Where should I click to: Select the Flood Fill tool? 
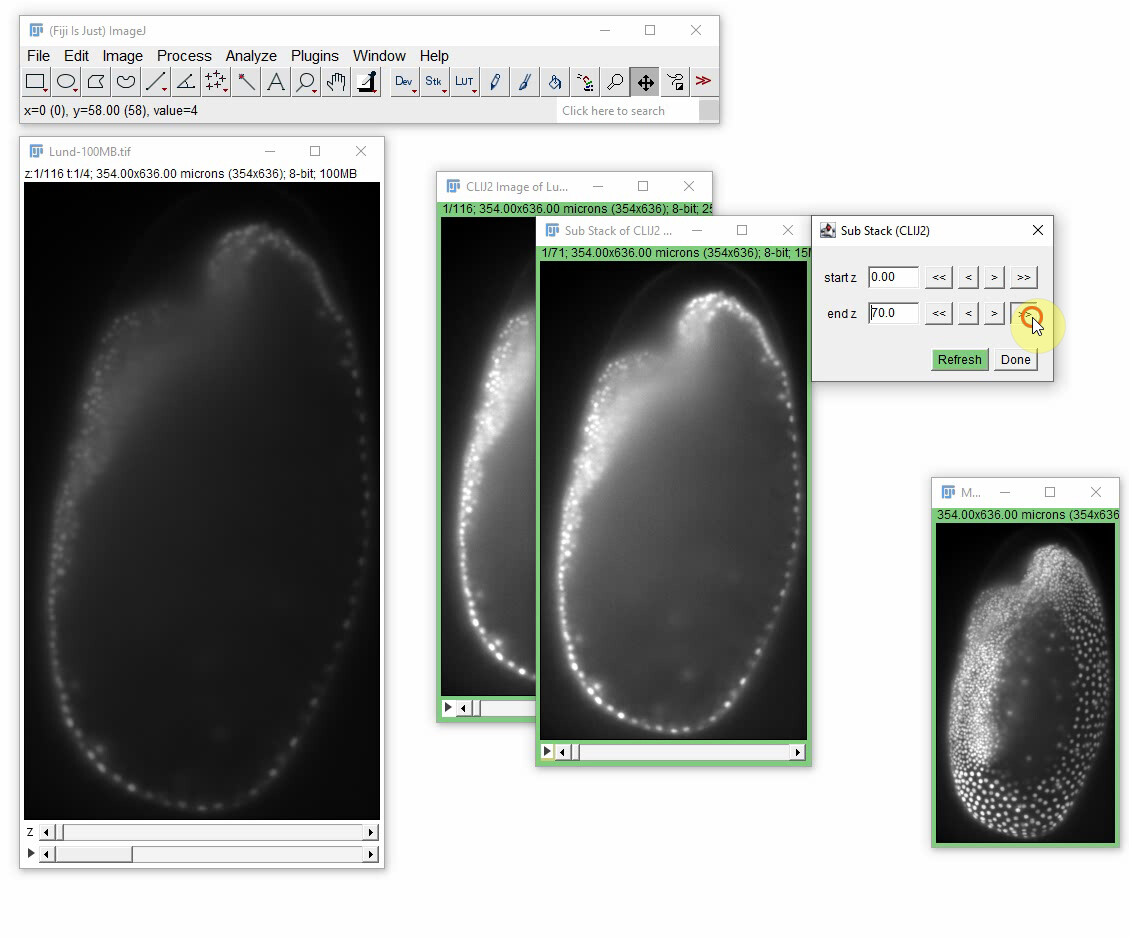coord(554,82)
